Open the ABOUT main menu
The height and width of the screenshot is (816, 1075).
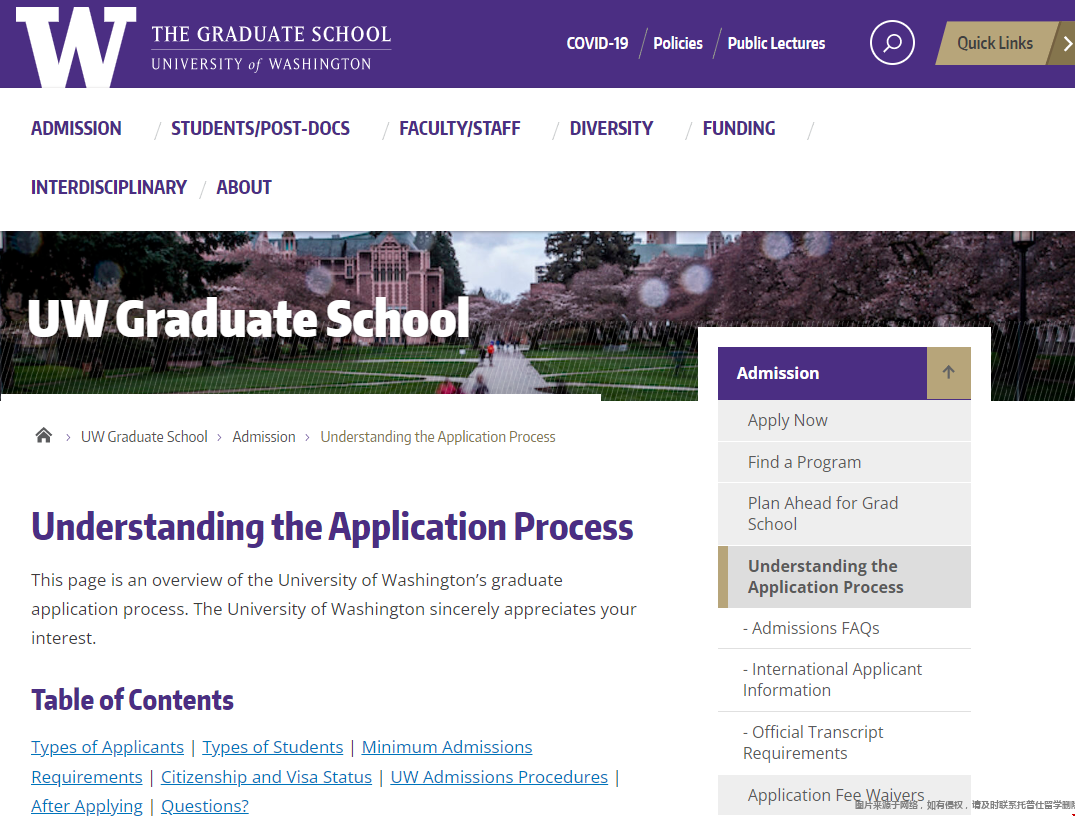[244, 187]
